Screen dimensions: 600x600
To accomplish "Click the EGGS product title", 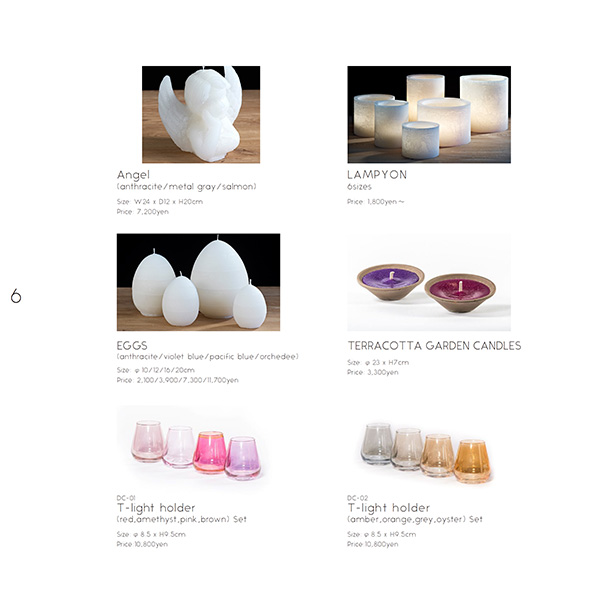I will pos(132,346).
